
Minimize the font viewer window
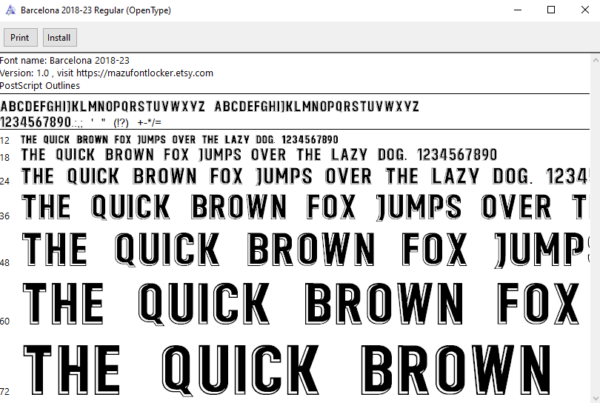[x=518, y=10]
